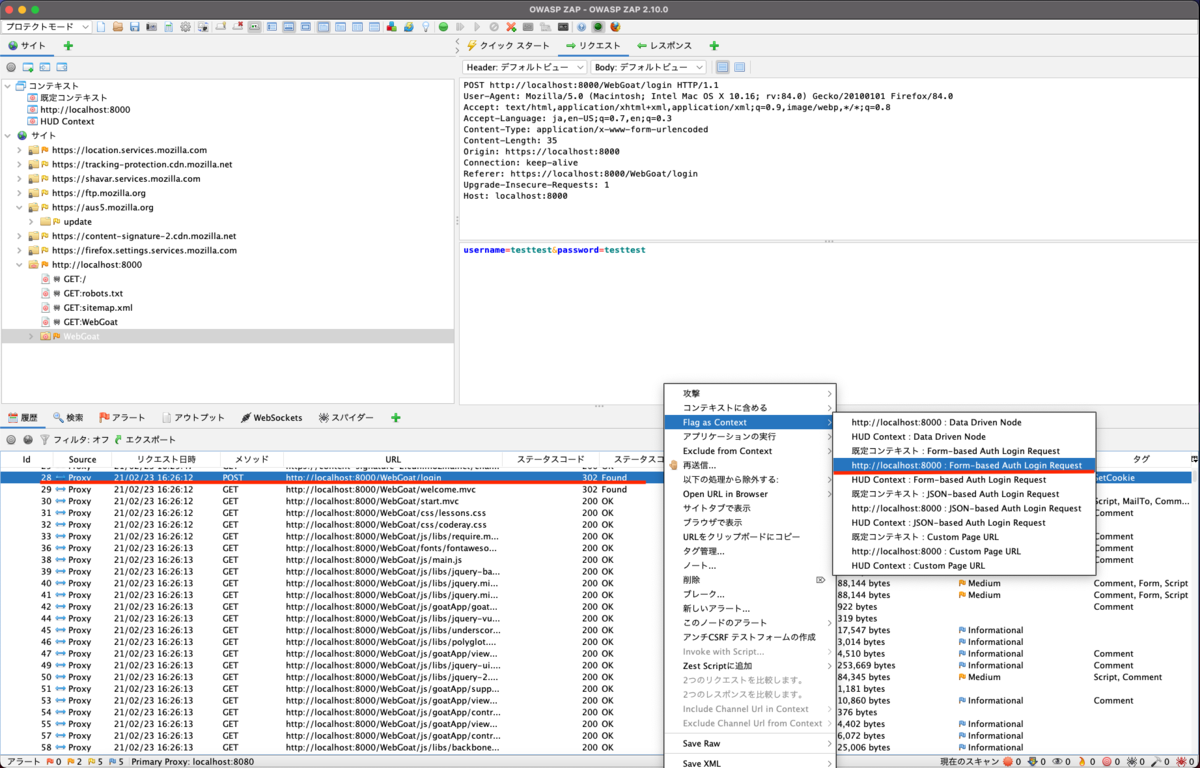Add a bottom panel tab with green plus
Screen dimensions: 1200x768
pos(396,417)
